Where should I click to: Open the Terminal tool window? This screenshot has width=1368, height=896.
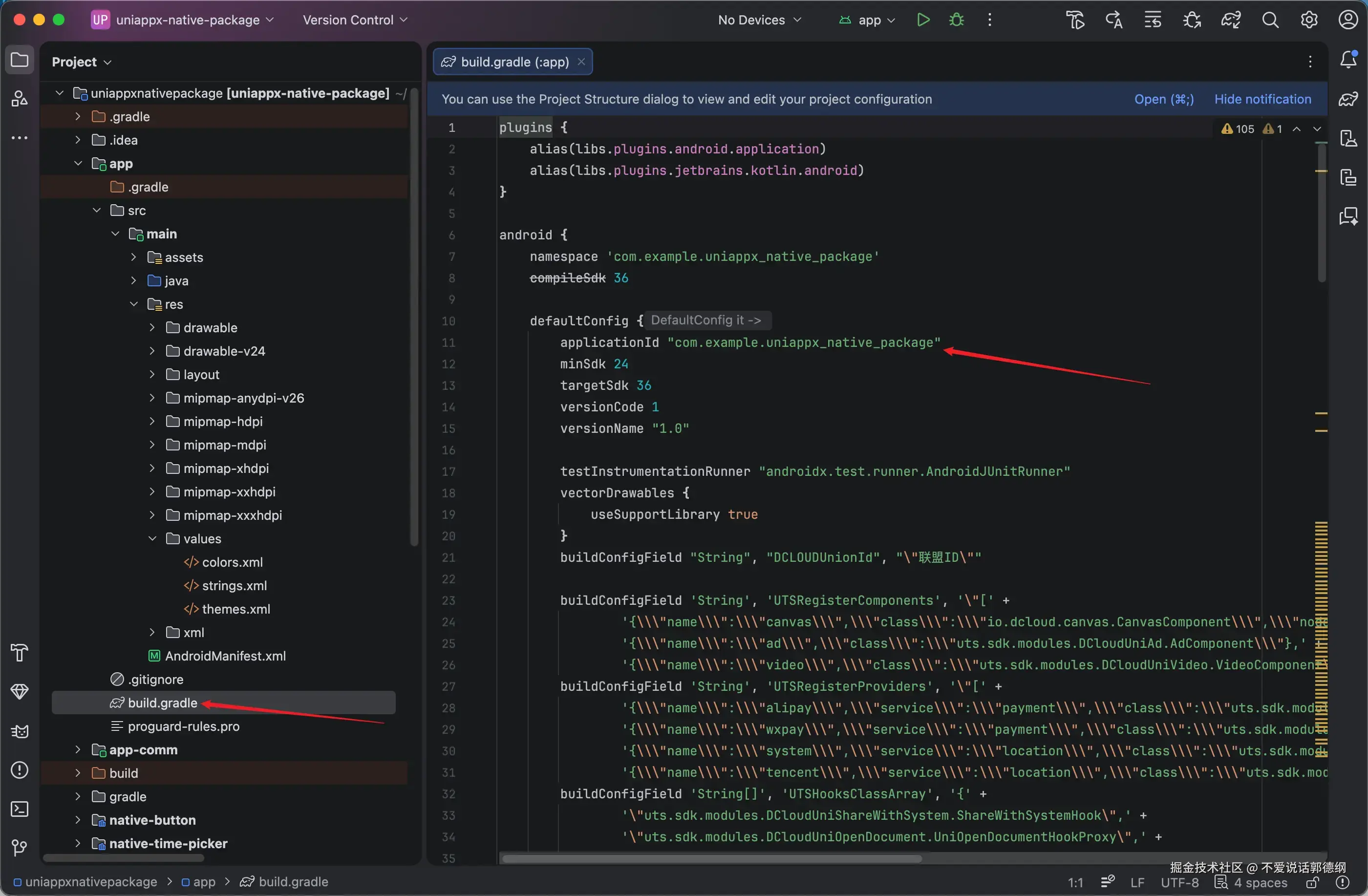20,809
